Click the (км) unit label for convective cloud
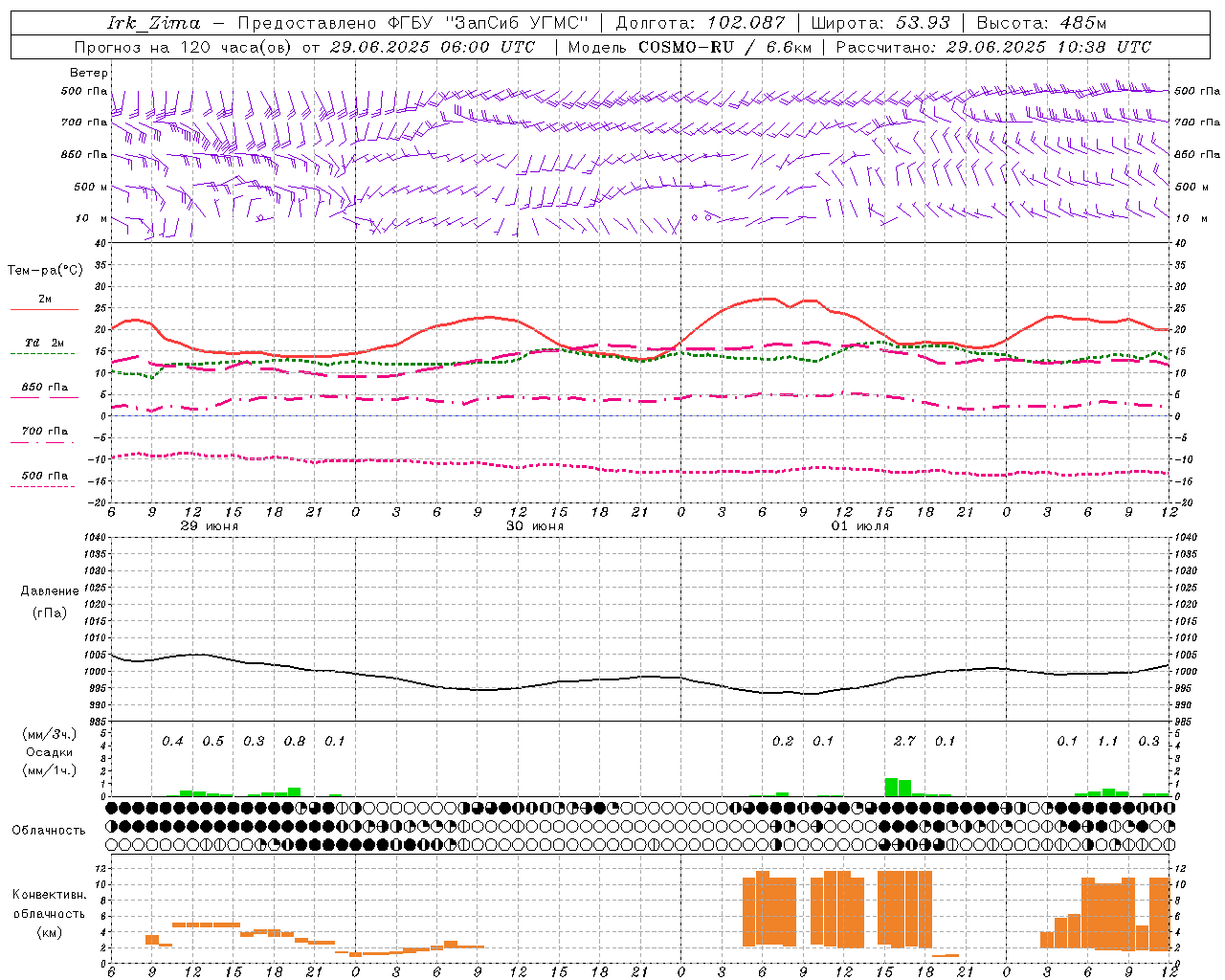Viewport: 1225px width, 980px height. 49,932
